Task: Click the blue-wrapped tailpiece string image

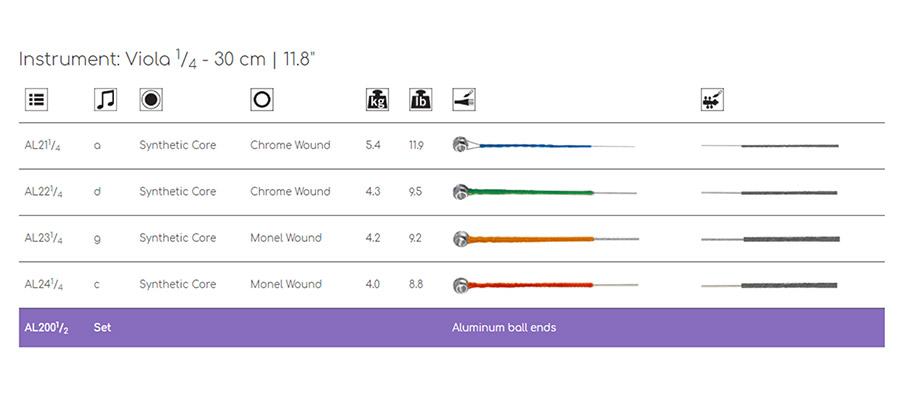Action: (x=544, y=145)
